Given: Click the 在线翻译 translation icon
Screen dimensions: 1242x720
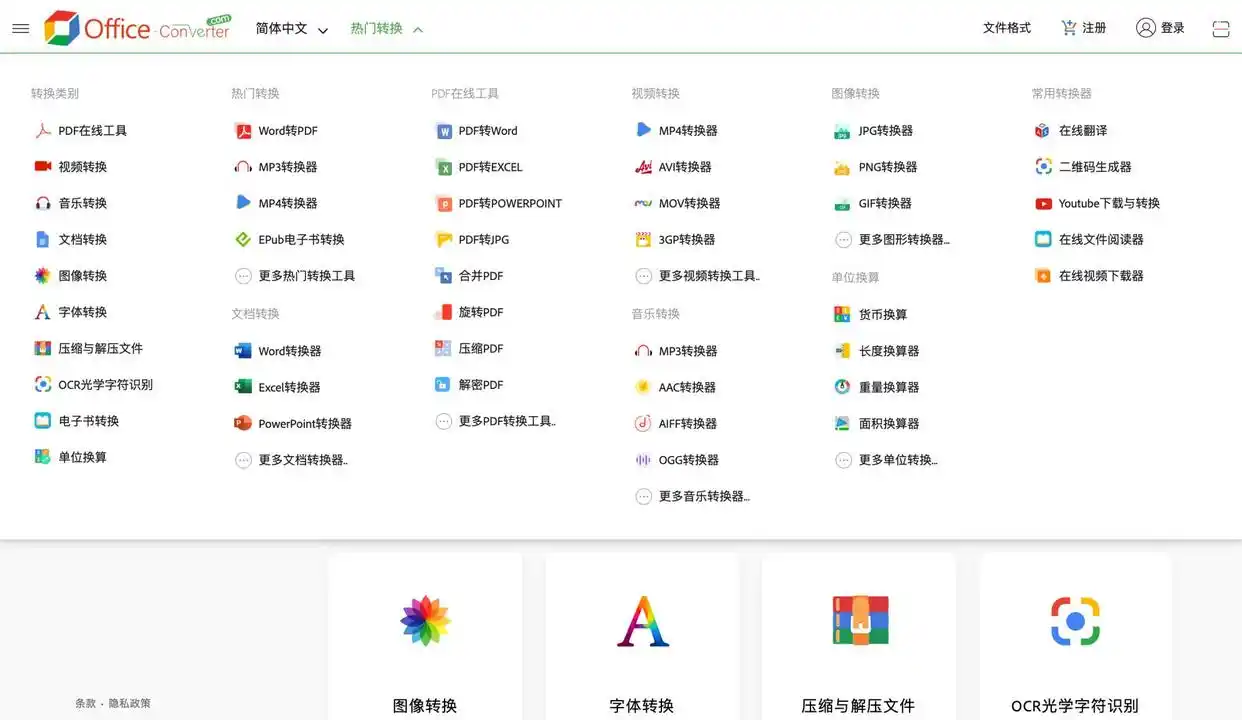Looking at the screenshot, I should tap(1043, 130).
